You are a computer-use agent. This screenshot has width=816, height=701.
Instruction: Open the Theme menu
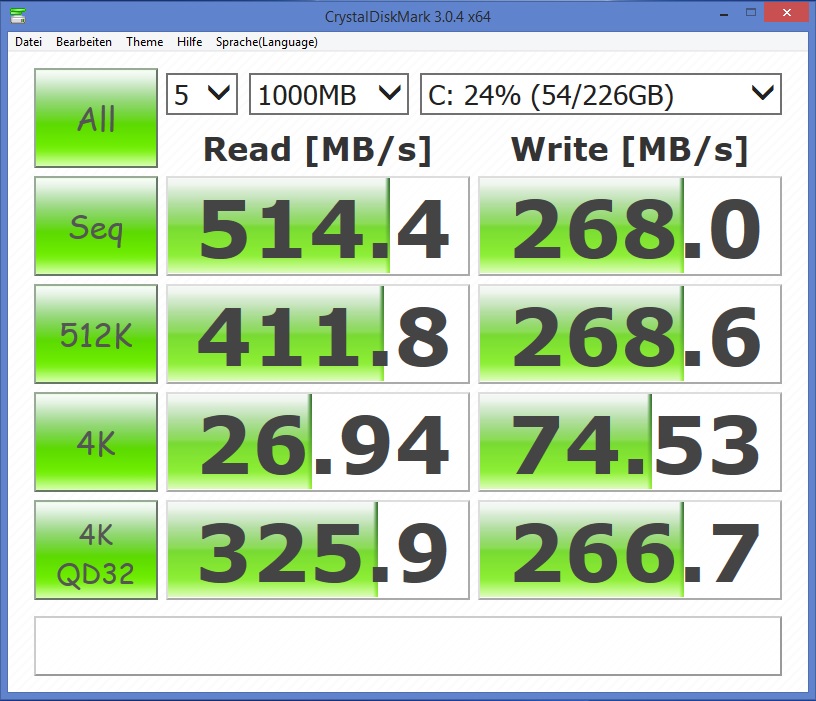click(x=144, y=42)
